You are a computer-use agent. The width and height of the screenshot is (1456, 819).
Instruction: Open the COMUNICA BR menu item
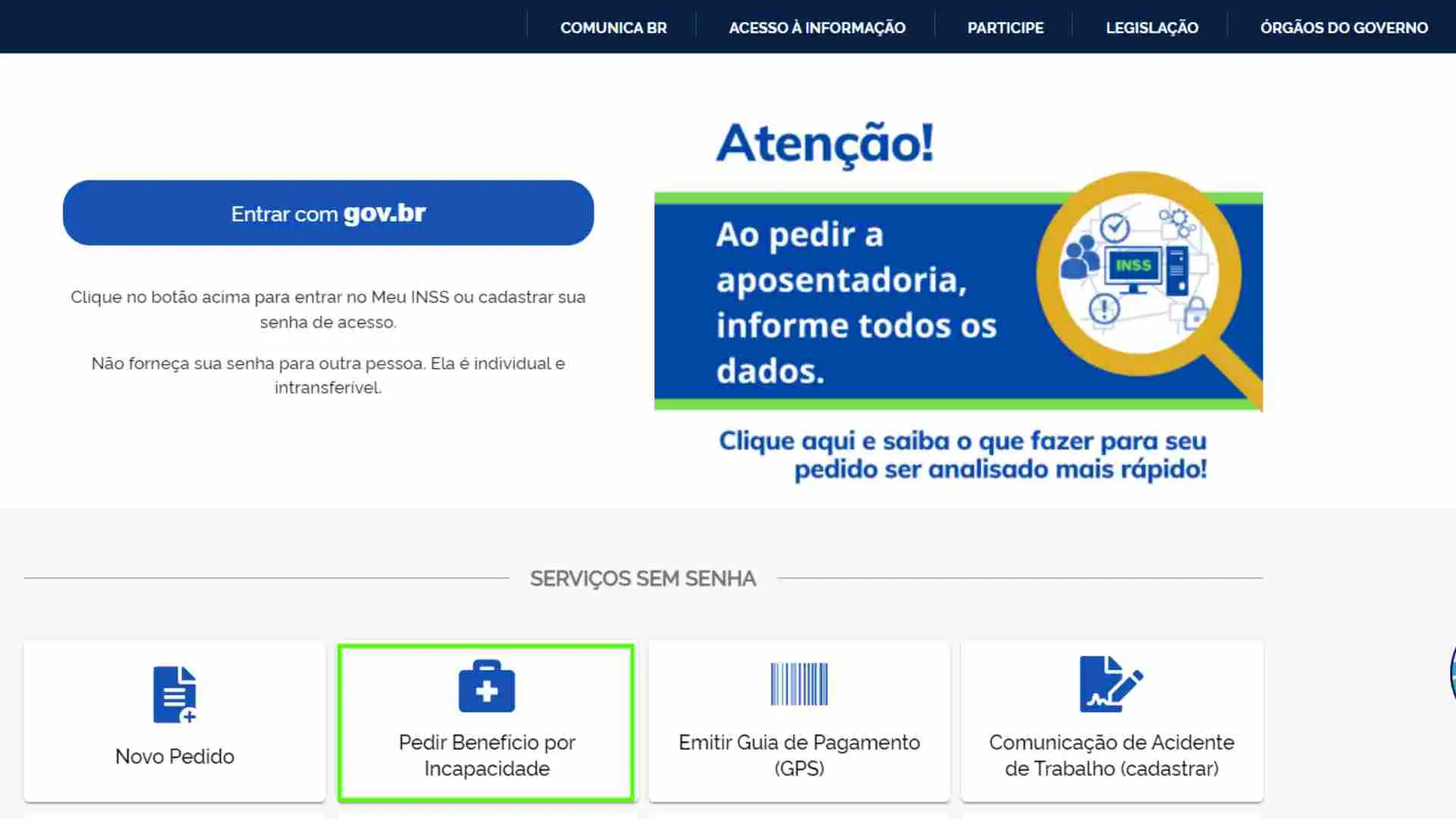tap(613, 28)
